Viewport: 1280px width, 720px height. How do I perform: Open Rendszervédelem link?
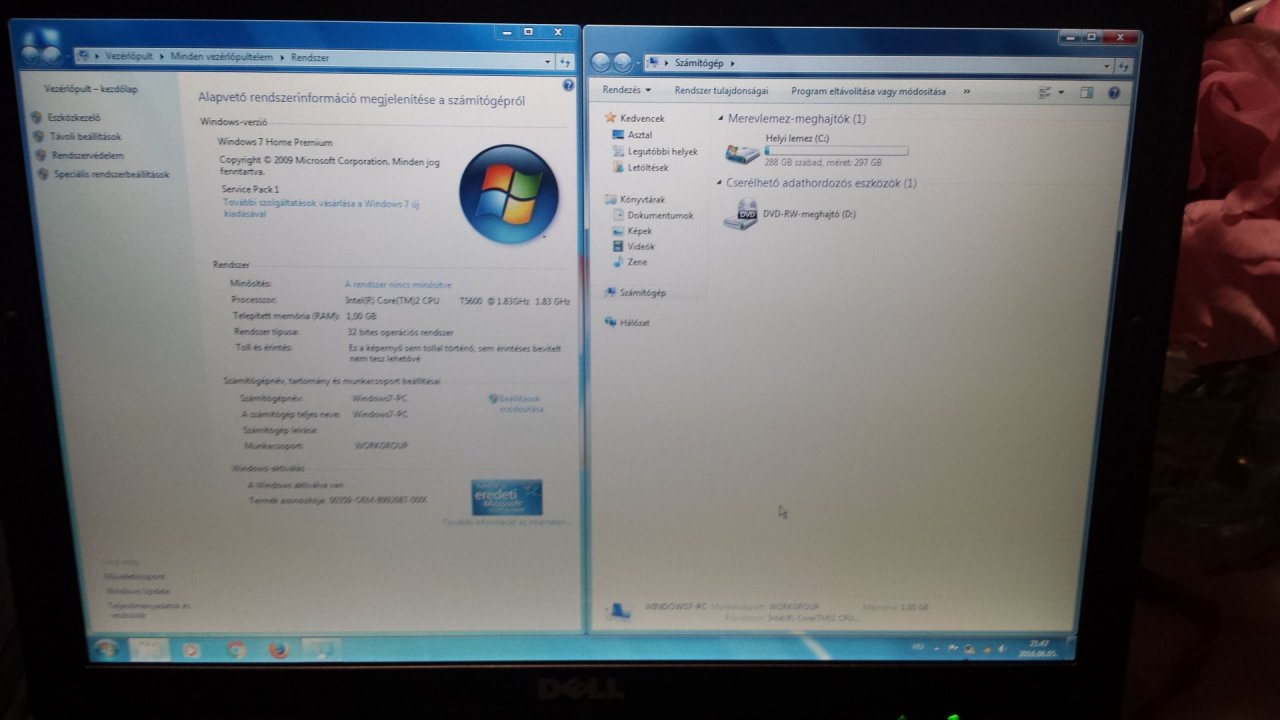[88, 156]
